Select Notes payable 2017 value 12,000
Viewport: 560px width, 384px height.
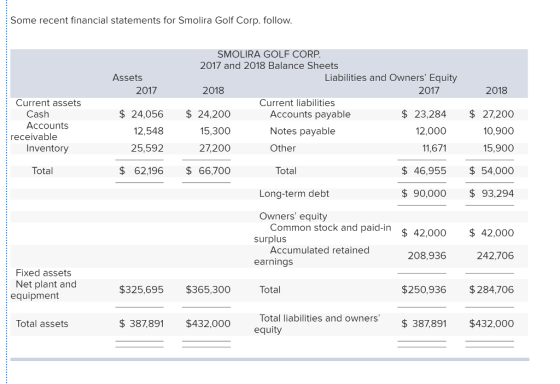[431, 131]
